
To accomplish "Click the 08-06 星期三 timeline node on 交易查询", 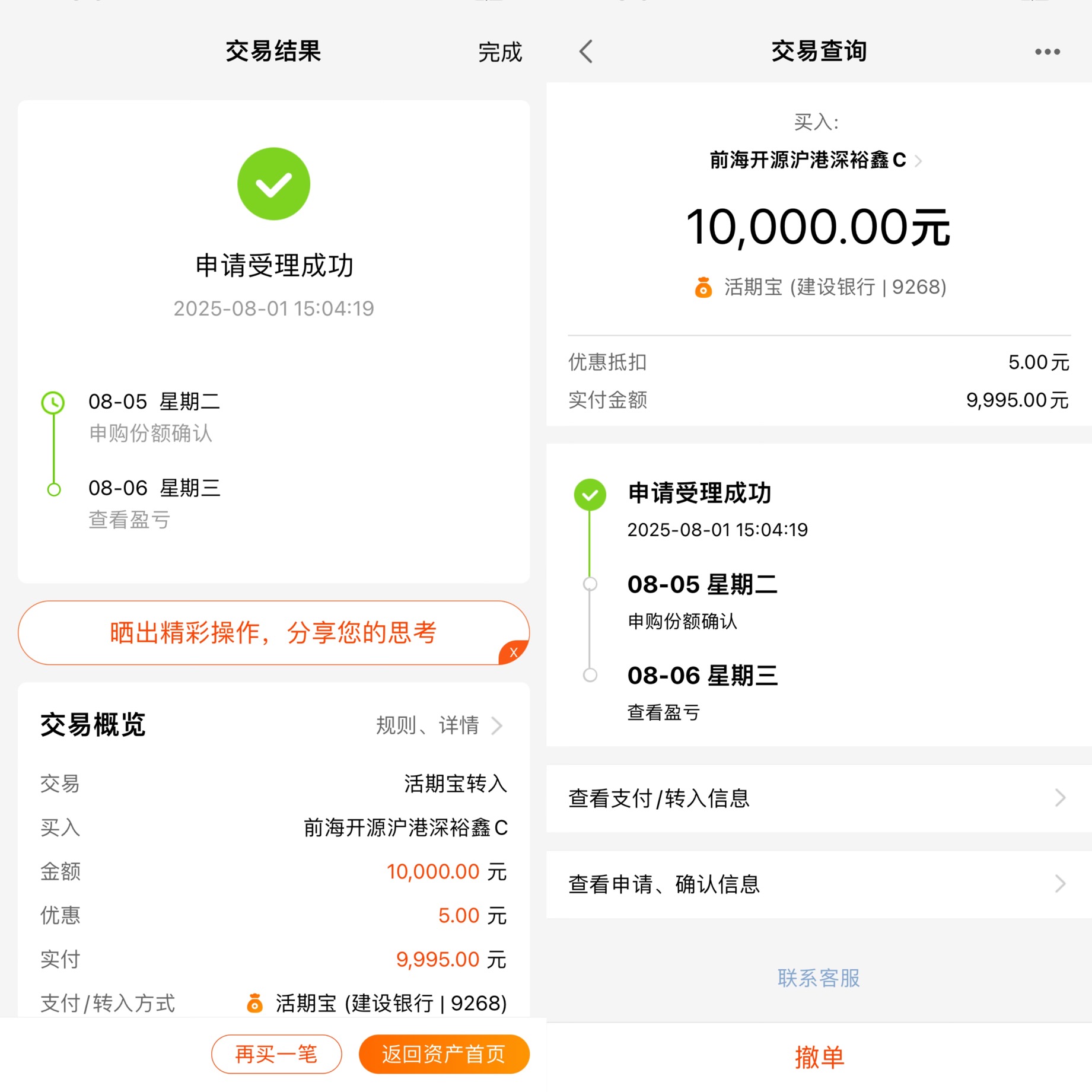I will [590, 675].
